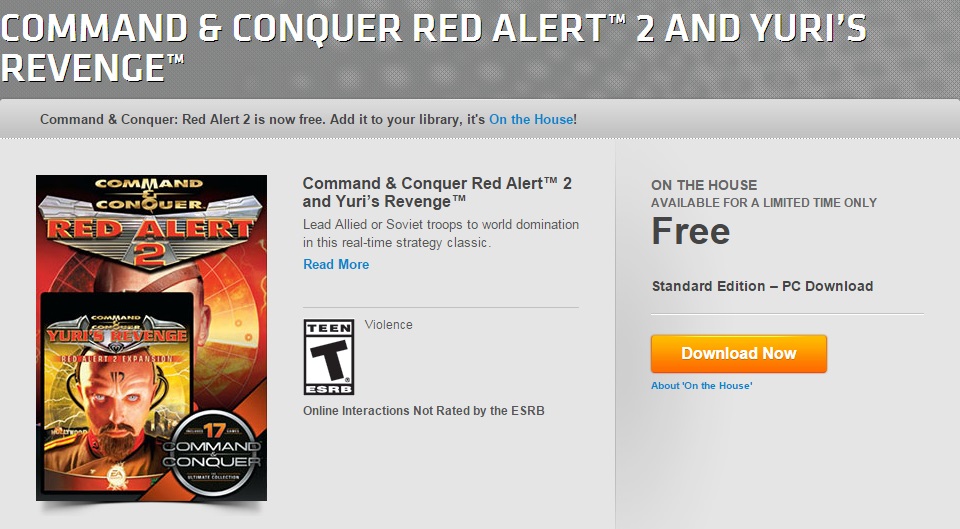This screenshot has height=529, width=960.
Task: Click the Available For A Limited Time Only text
Action: tap(764, 203)
